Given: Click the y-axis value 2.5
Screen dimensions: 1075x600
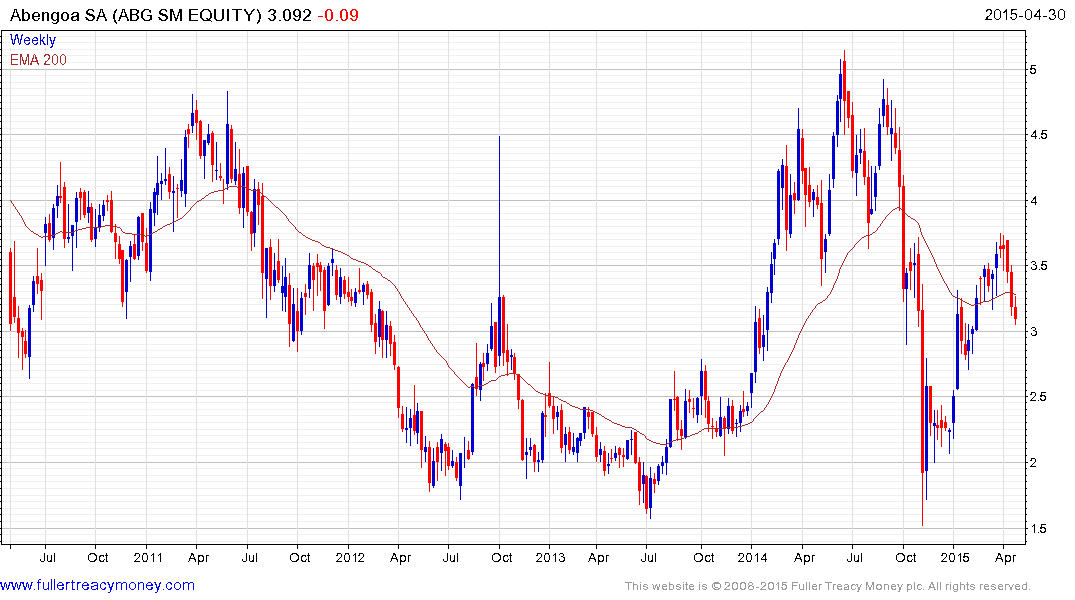Looking at the screenshot, I should (x=1039, y=397).
